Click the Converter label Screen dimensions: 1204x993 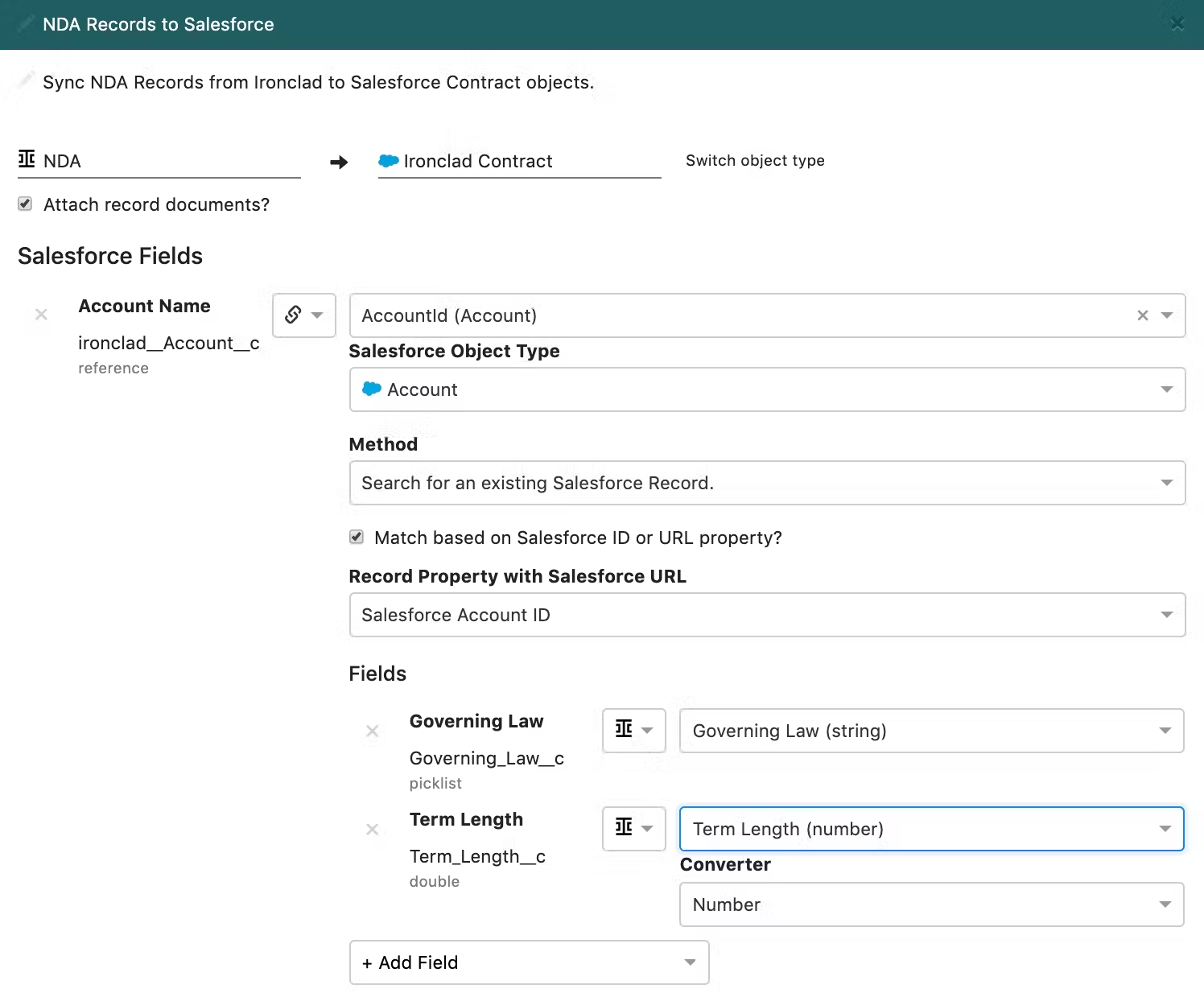725,864
